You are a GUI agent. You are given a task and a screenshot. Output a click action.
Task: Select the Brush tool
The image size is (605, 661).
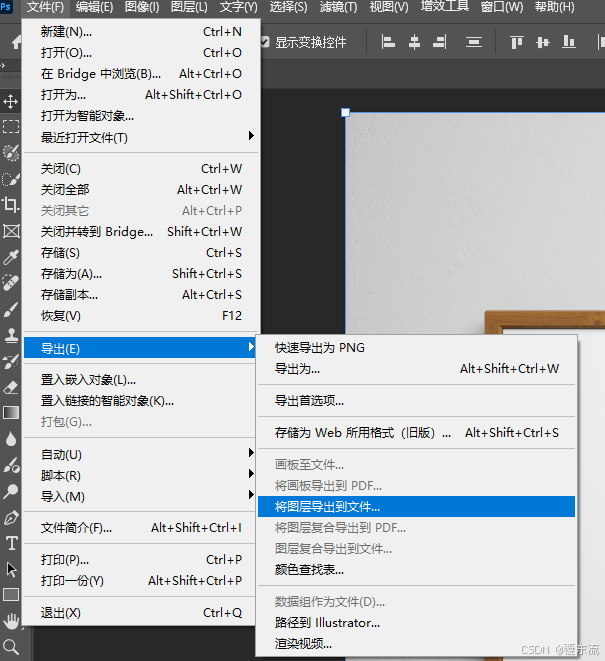[x=11, y=309]
